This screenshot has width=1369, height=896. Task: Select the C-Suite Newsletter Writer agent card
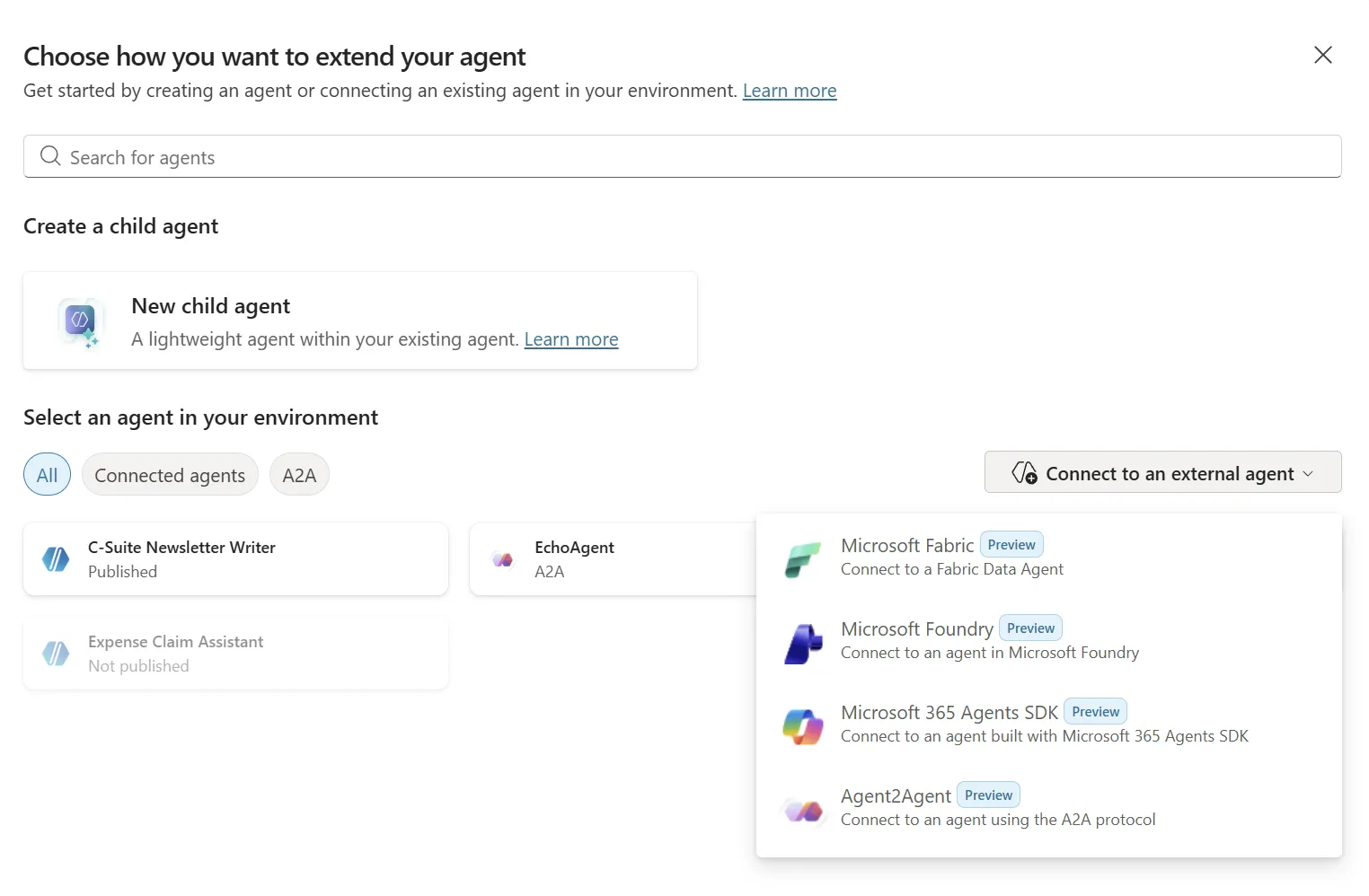coord(235,558)
